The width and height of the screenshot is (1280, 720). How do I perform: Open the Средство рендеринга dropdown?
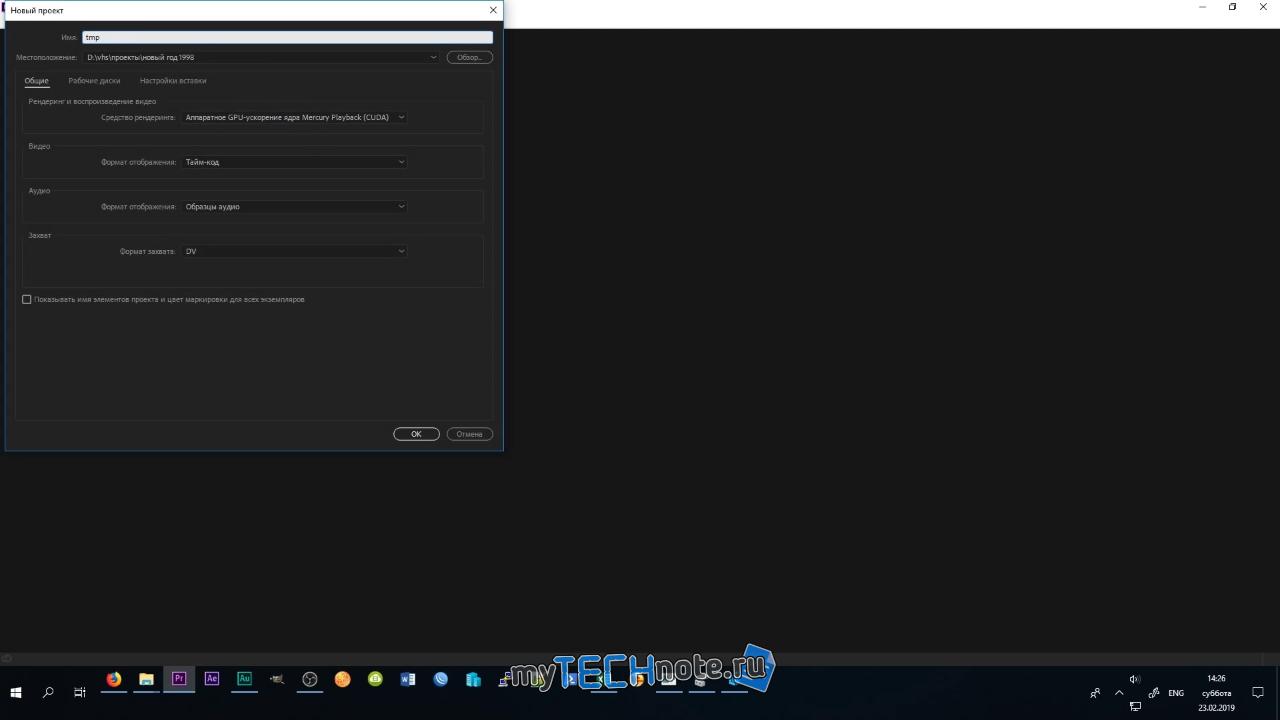(295, 117)
